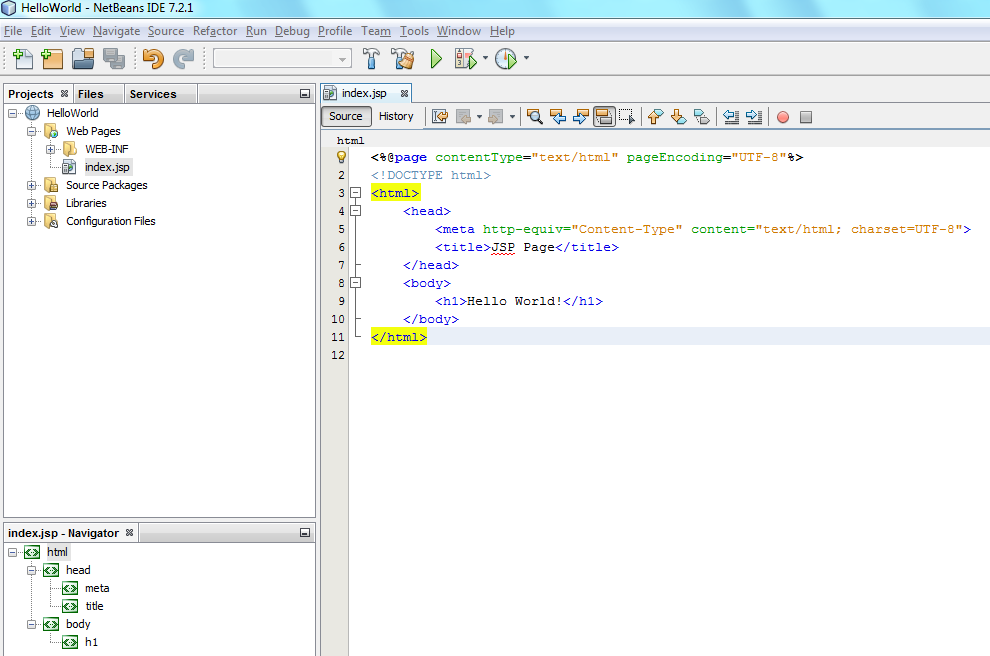Viewport: 990px width, 656px height.
Task: Click the New Project toolbar icon
Action: pyautogui.click(x=52, y=59)
